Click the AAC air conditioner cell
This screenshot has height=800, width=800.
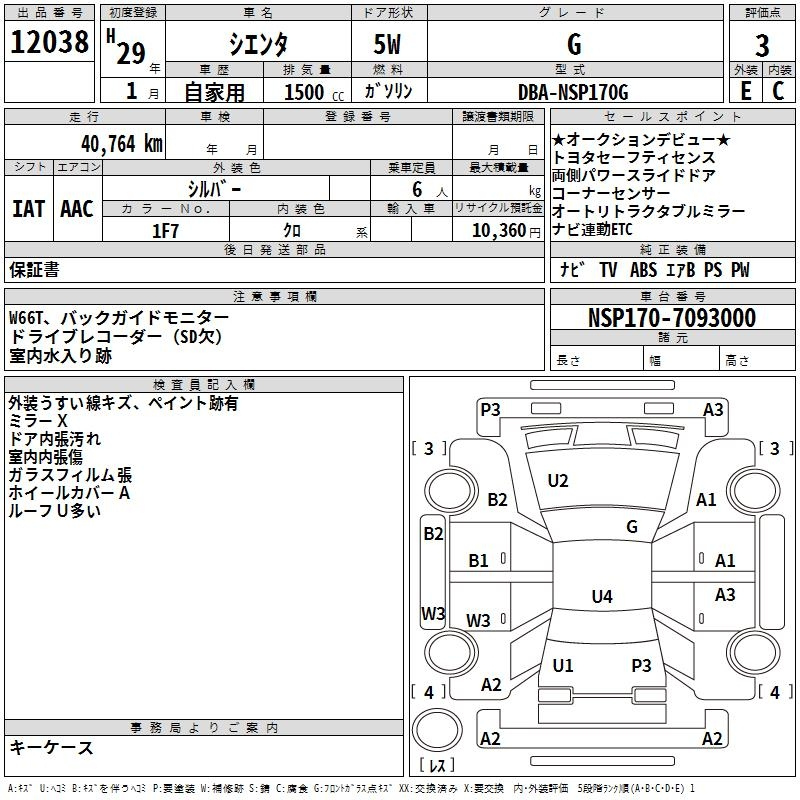pyautogui.click(x=77, y=209)
